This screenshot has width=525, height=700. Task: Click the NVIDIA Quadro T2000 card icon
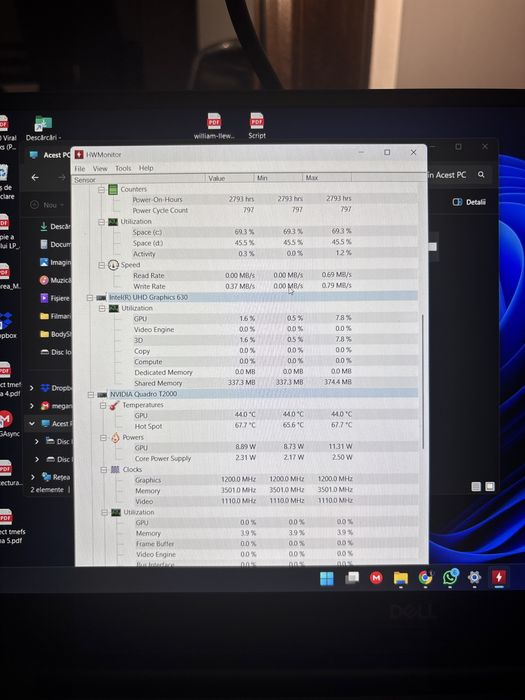tap(102, 395)
